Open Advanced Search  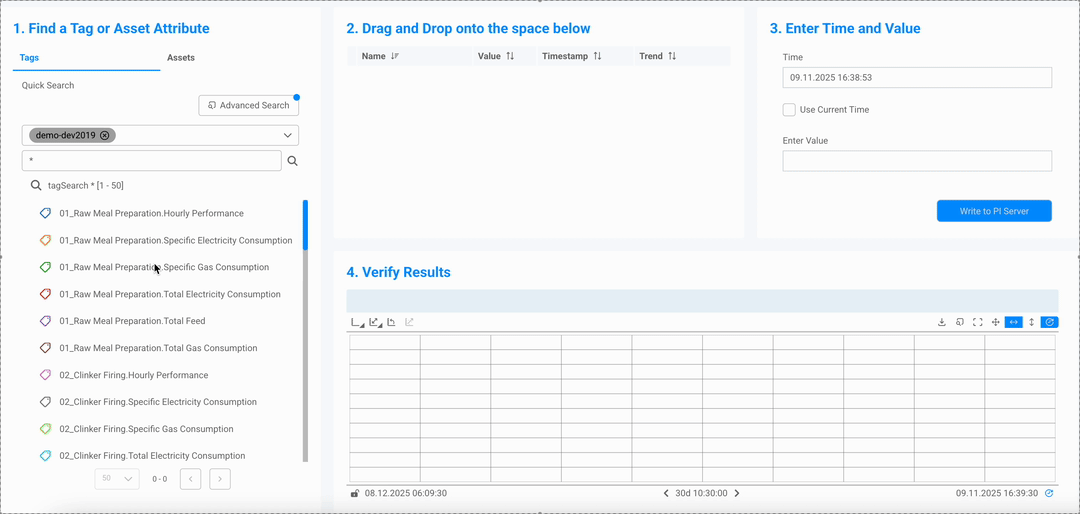(248, 105)
